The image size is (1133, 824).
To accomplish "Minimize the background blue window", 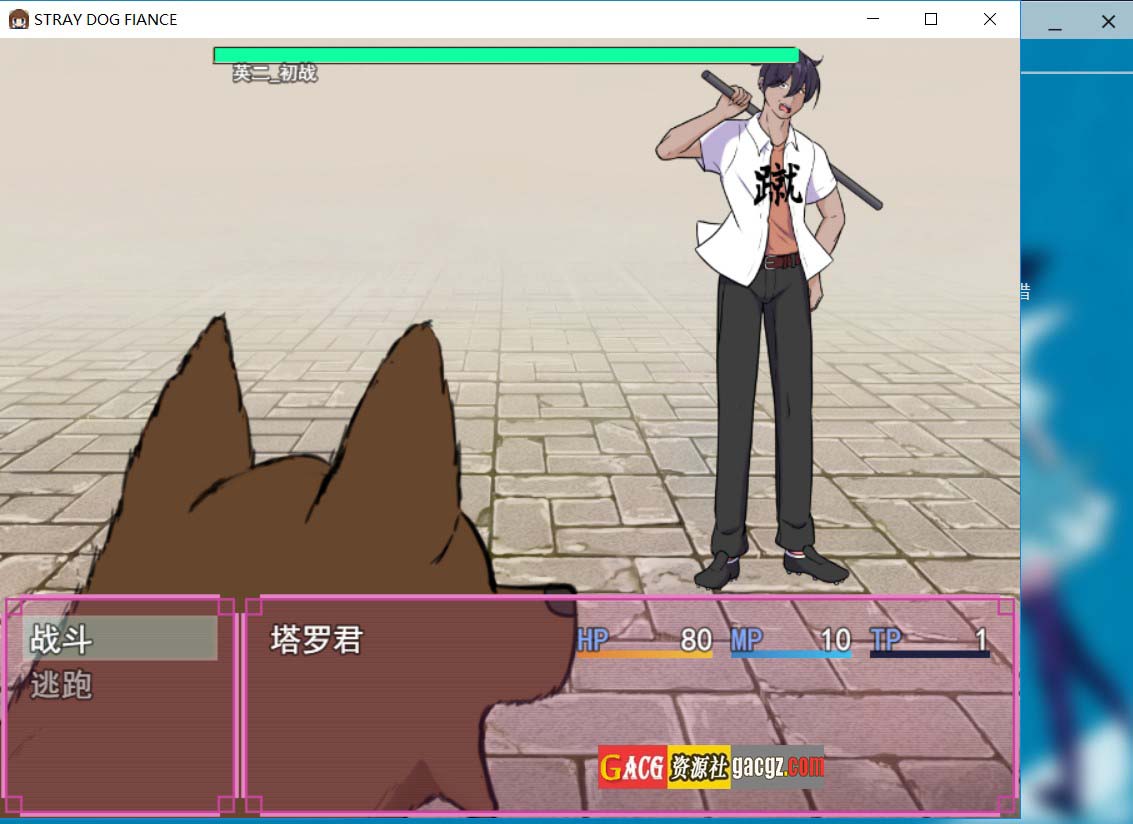I will (x=1055, y=22).
